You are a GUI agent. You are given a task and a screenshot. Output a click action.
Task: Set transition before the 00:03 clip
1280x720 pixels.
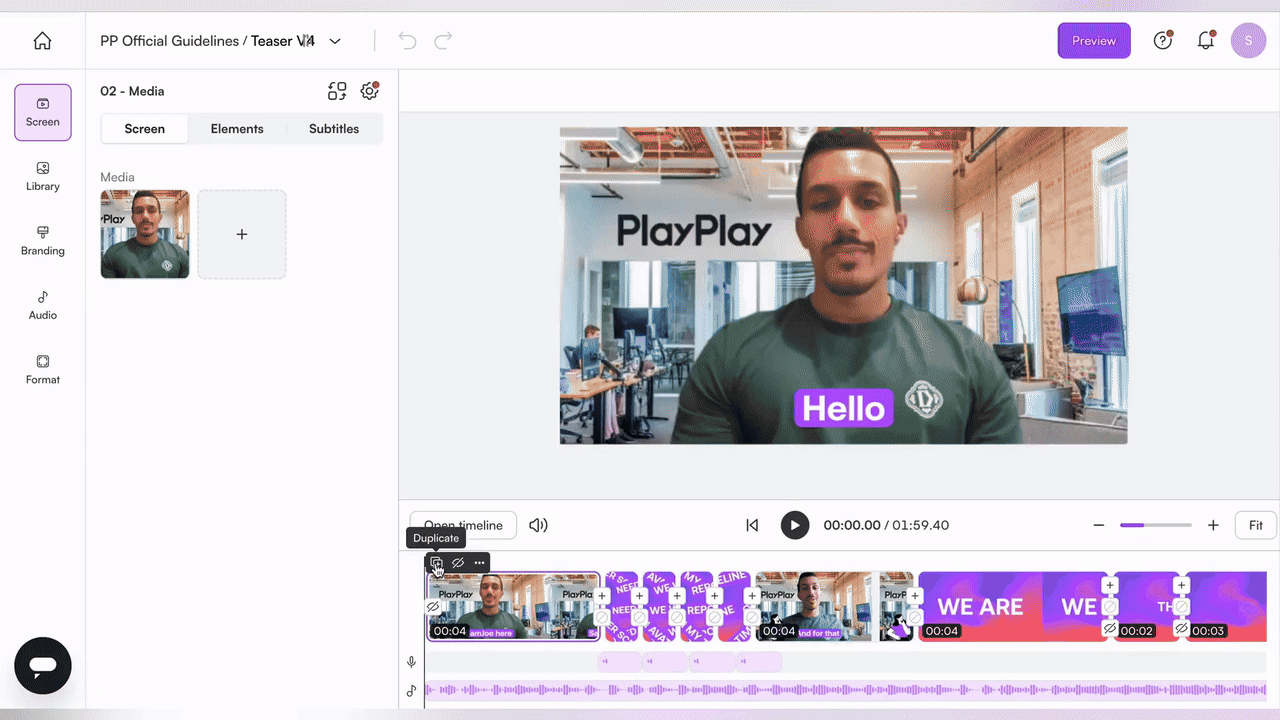click(x=1181, y=607)
